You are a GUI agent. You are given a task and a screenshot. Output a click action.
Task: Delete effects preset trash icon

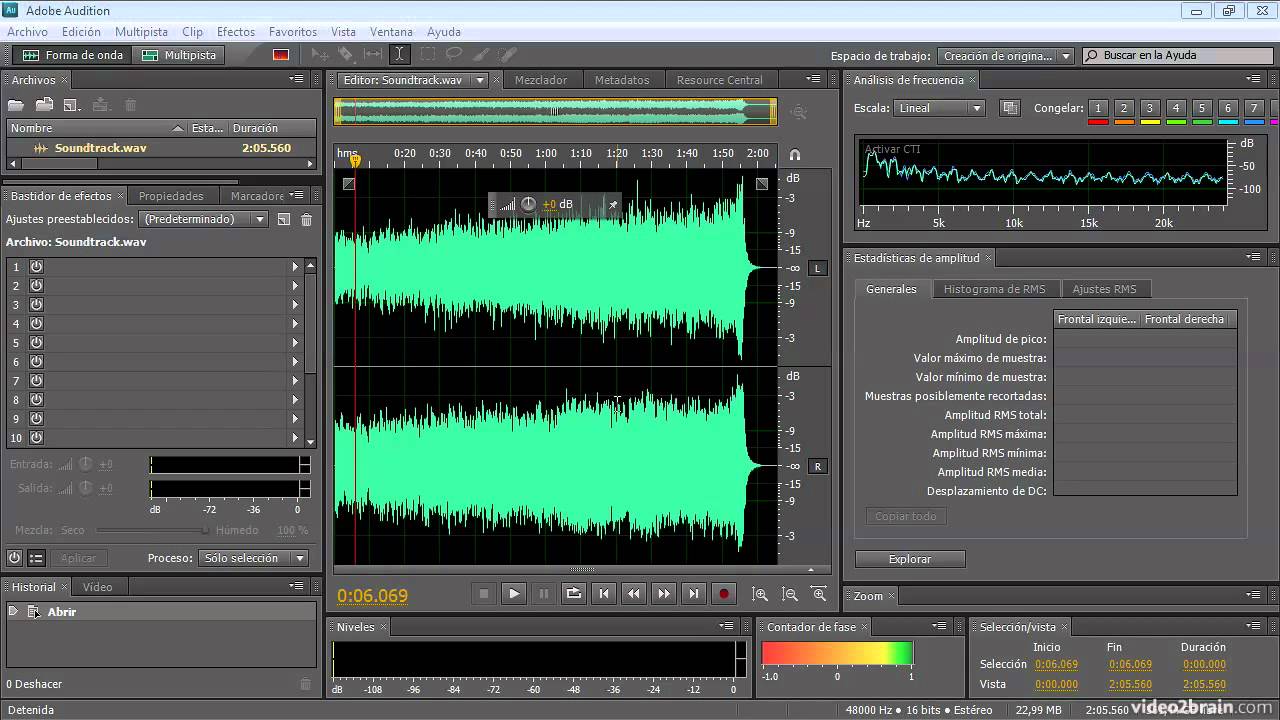click(307, 219)
